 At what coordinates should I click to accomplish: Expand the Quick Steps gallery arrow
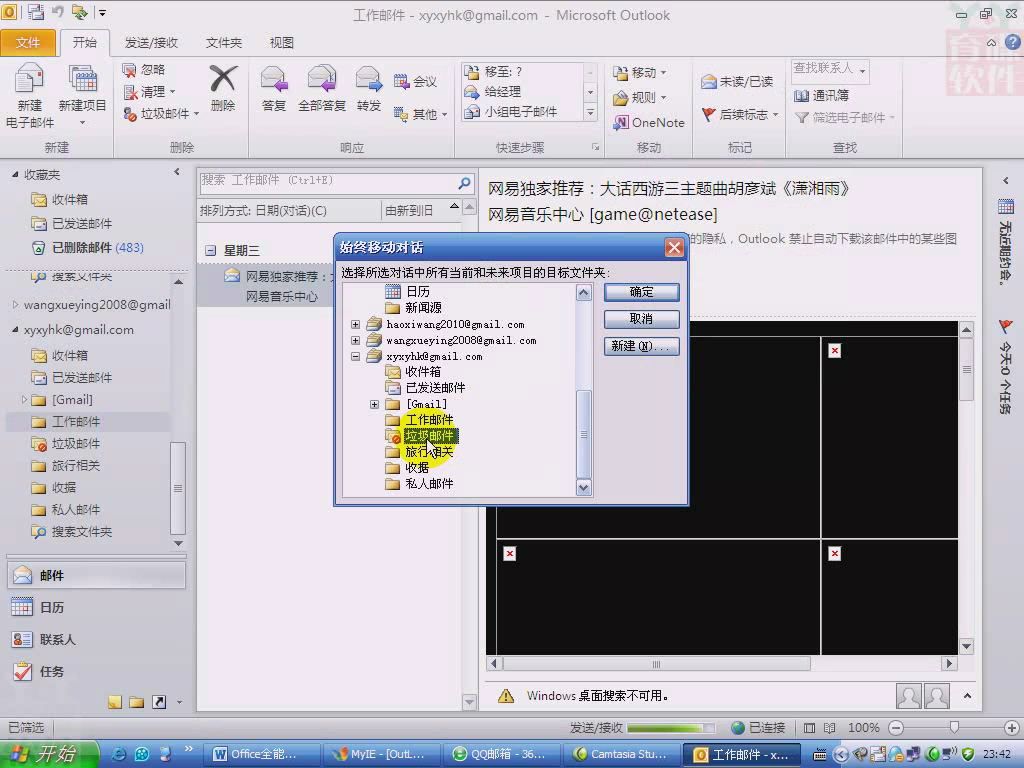coord(590,113)
